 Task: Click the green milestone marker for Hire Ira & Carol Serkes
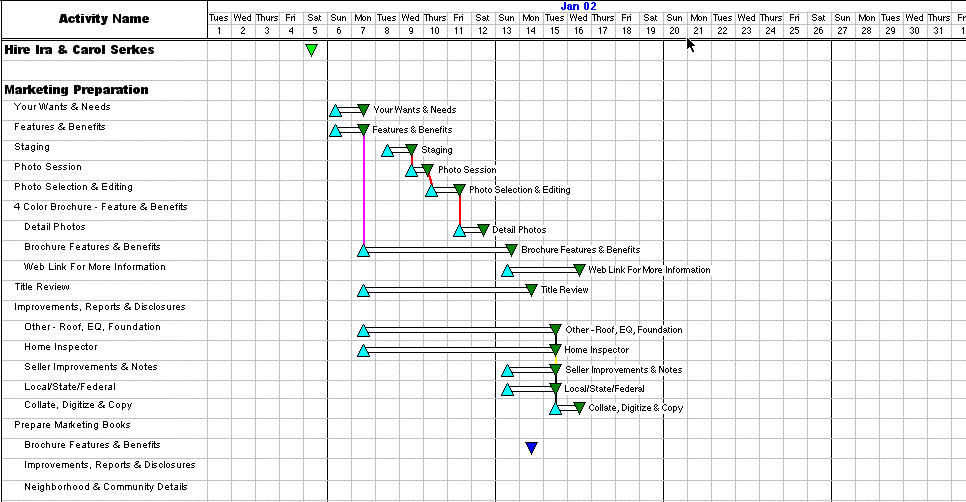pyautogui.click(x=312, y=50)
